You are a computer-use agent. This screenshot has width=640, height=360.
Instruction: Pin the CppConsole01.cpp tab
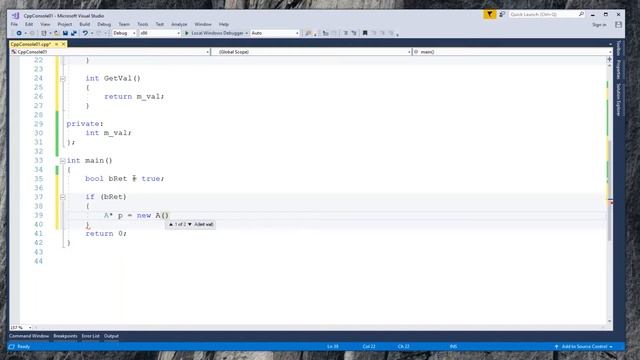tap(56, 44)
